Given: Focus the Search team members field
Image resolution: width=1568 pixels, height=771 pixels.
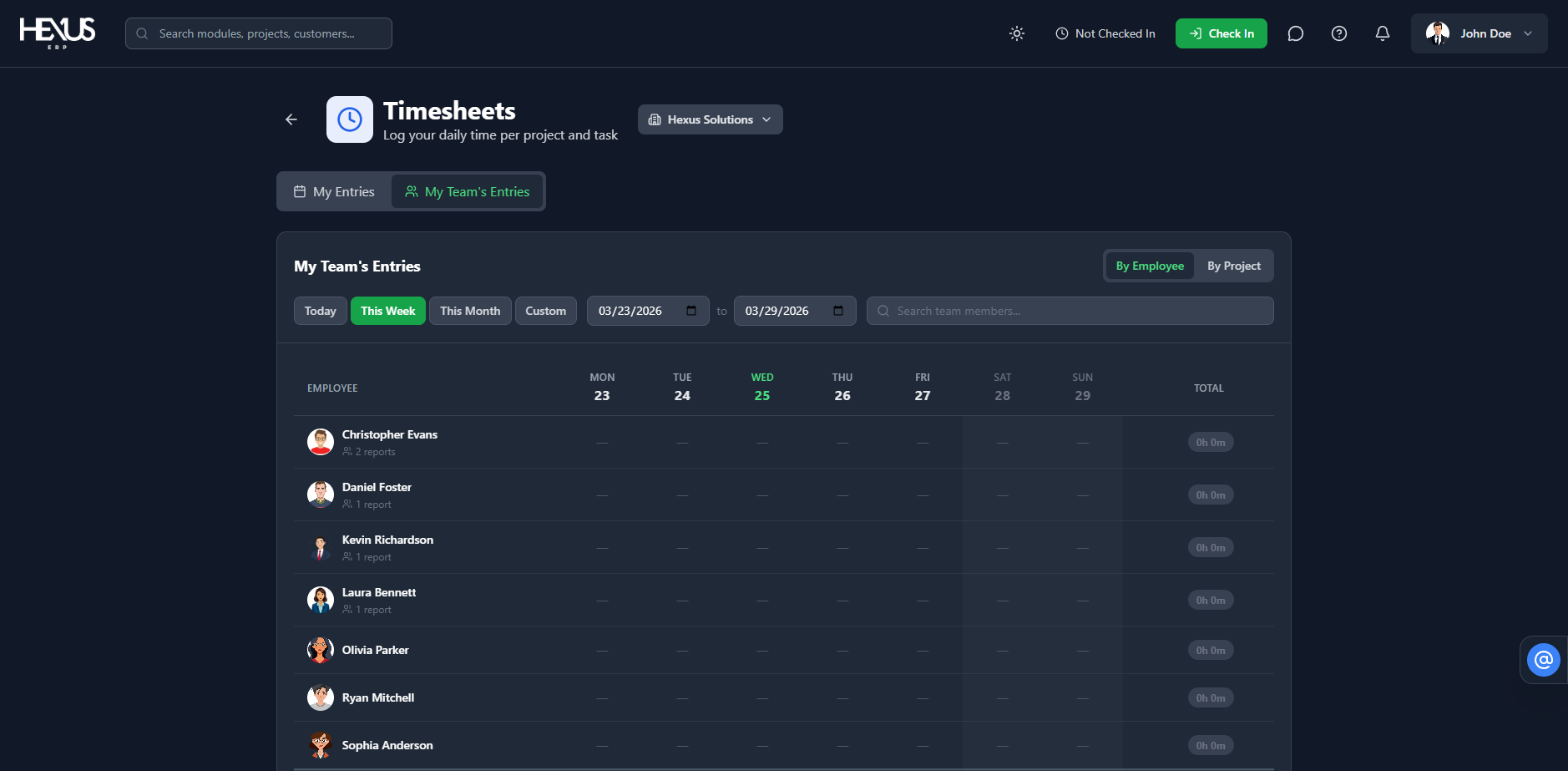Looking at the screenshot, I should tap(1070, 311).
